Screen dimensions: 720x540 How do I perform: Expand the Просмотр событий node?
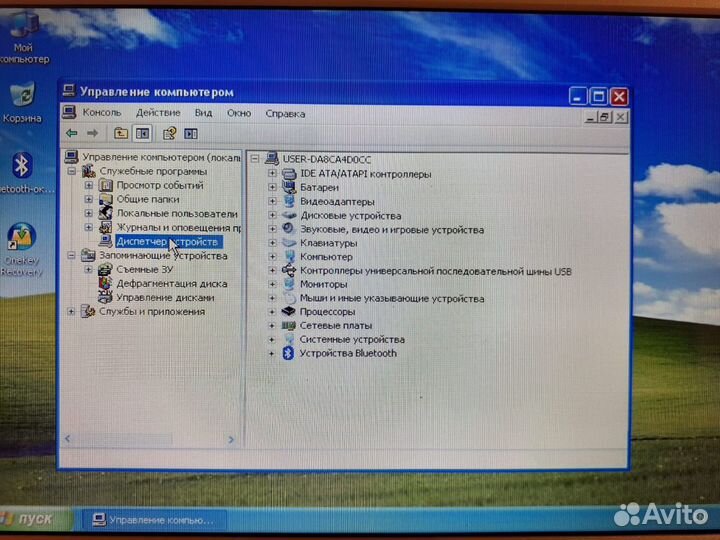(x=89, y=186)
